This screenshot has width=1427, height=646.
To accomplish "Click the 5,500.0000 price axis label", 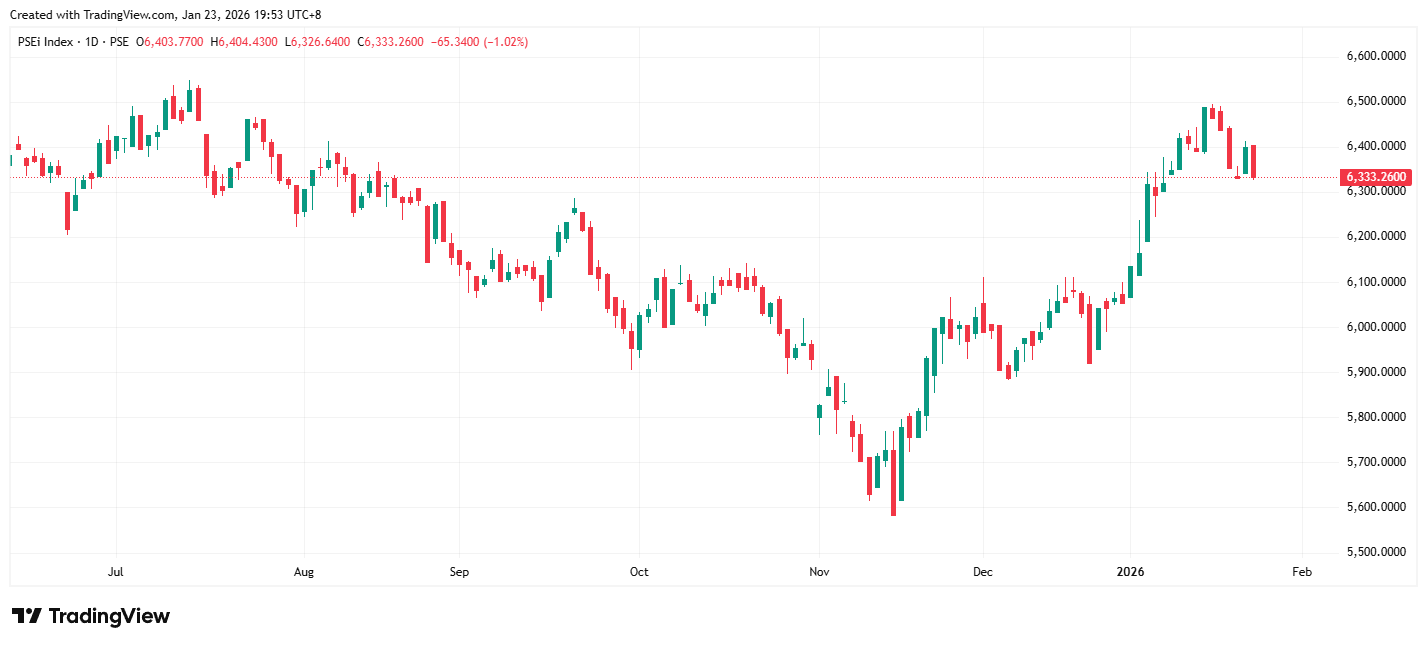I will point(1376,552).
